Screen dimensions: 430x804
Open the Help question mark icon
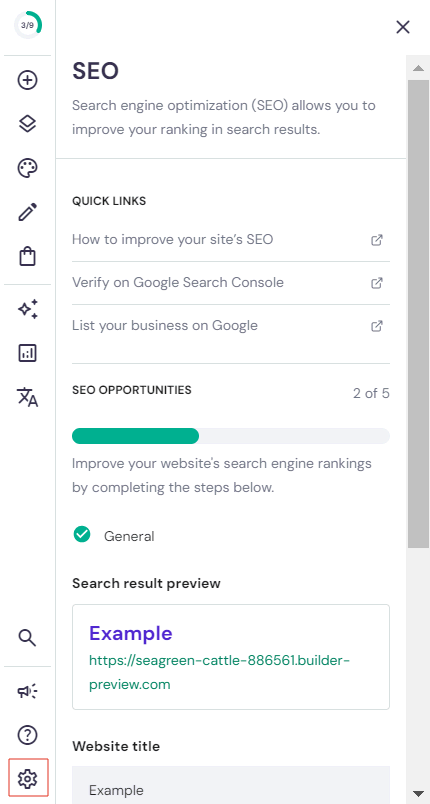click(x=28, y=735)
